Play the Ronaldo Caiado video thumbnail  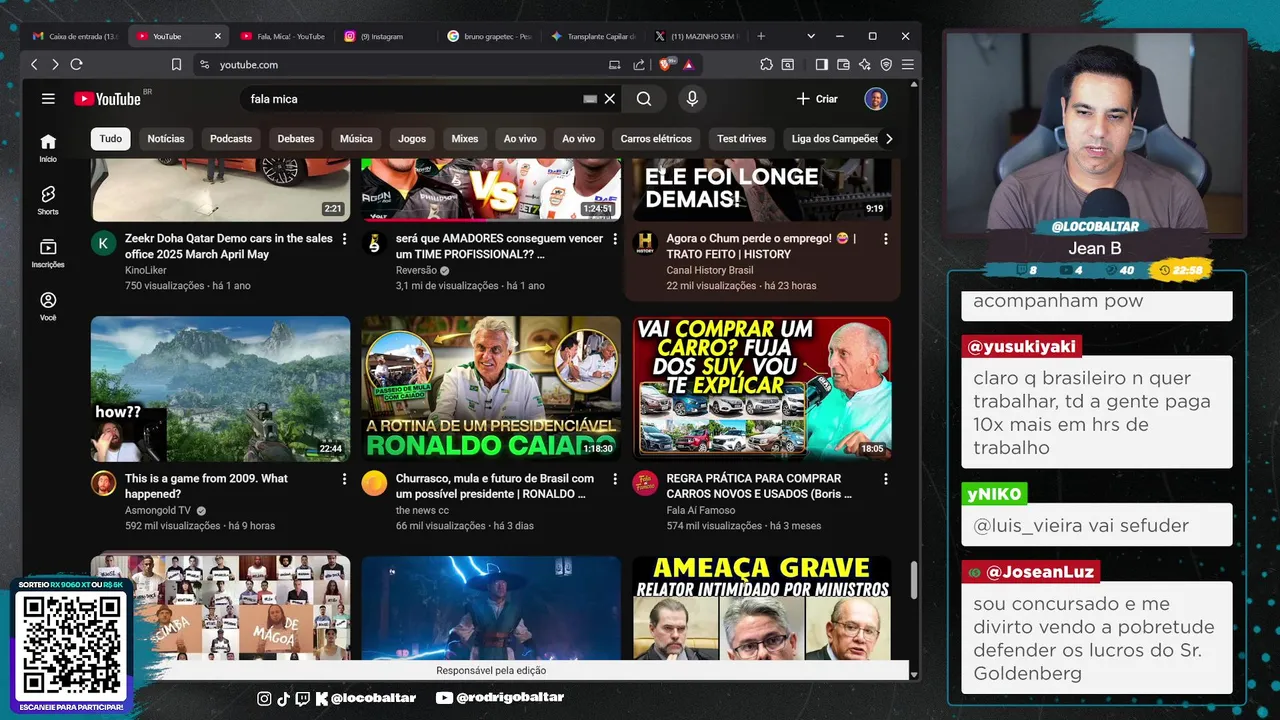coord(491,389)
